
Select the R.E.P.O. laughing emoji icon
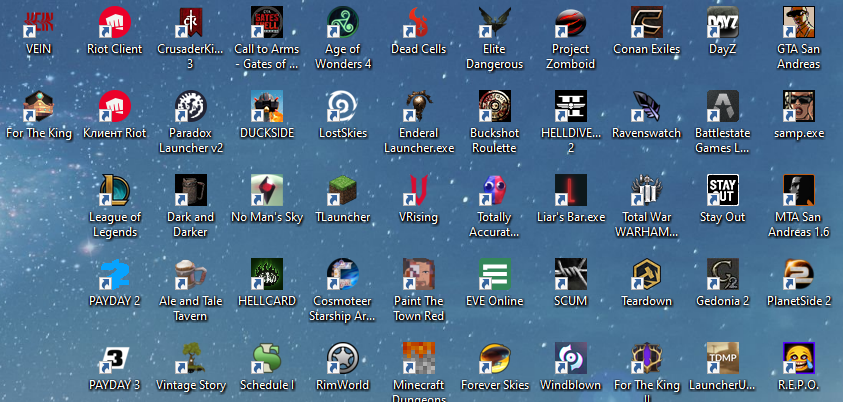pyautogui.click(x=798, y=358)
